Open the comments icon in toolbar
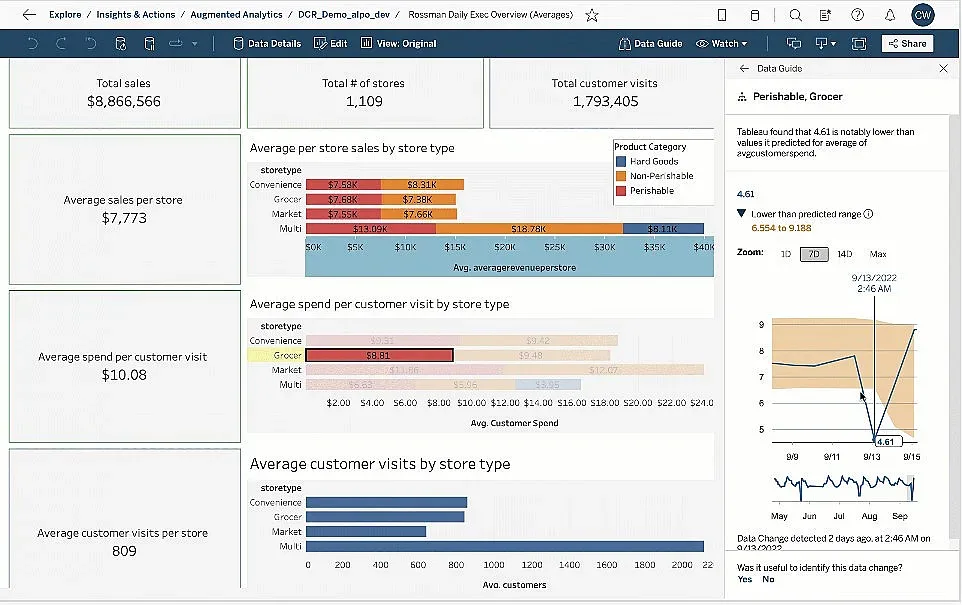 794,44
